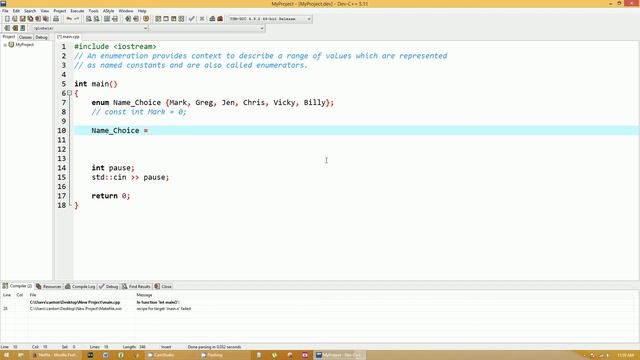Viewport: 640px width, 360px height.
Task: Open the Windows Start button
Action: [x=6, y=355]
